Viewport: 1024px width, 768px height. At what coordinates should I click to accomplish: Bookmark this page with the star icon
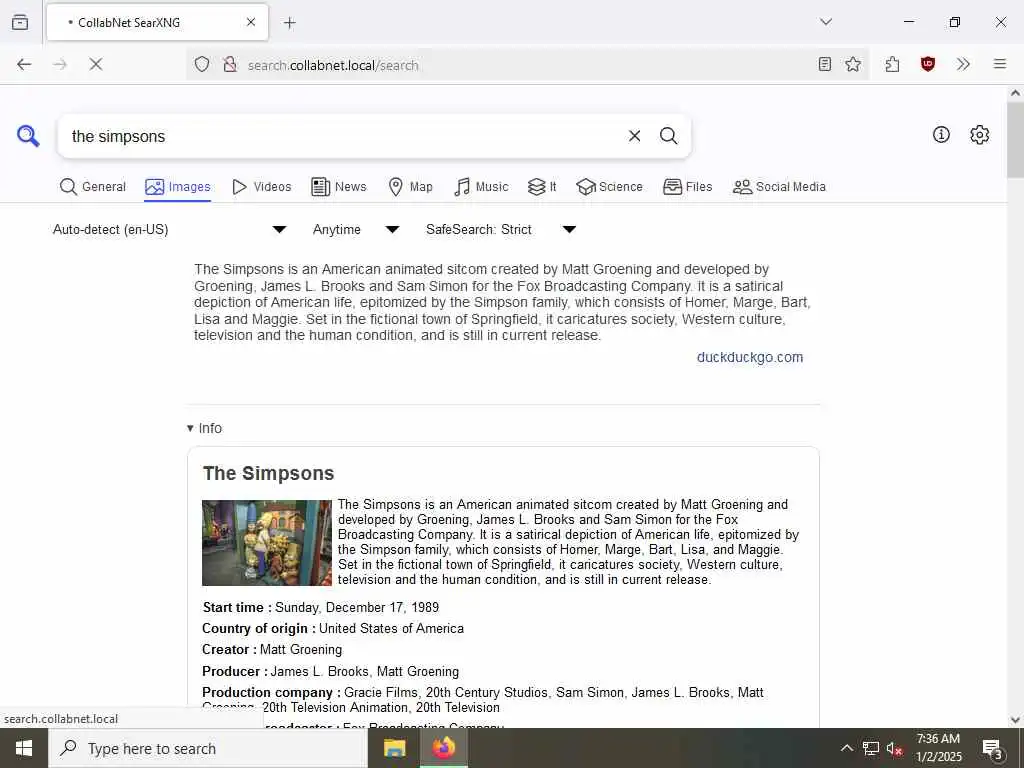(x=853, y=64)
